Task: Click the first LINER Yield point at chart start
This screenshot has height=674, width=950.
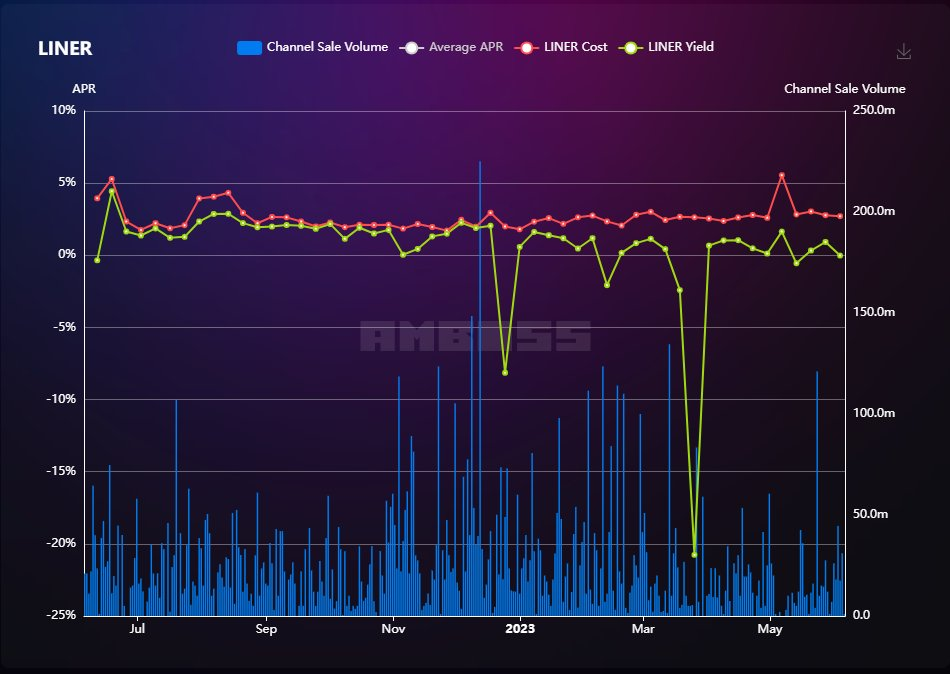Action: coord(97,260)
